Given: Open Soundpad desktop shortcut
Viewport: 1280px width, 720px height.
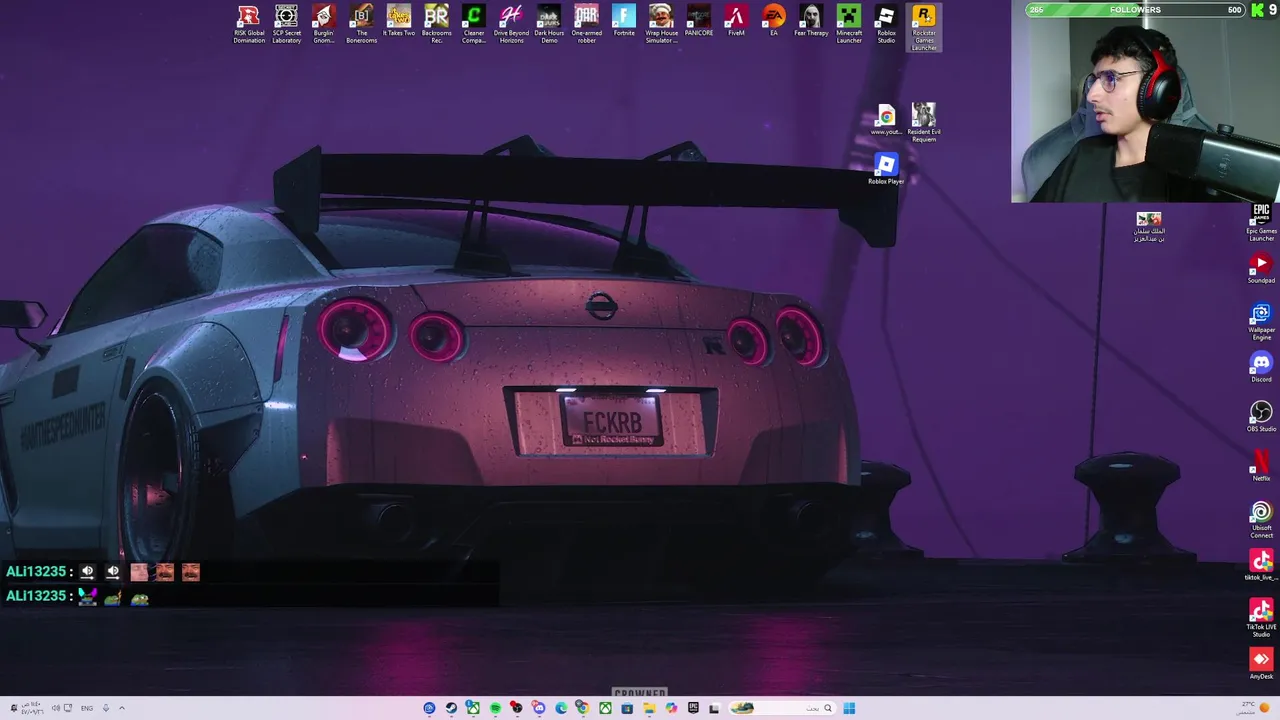Looking at the screenshot, I should [x=1261, y=269].
